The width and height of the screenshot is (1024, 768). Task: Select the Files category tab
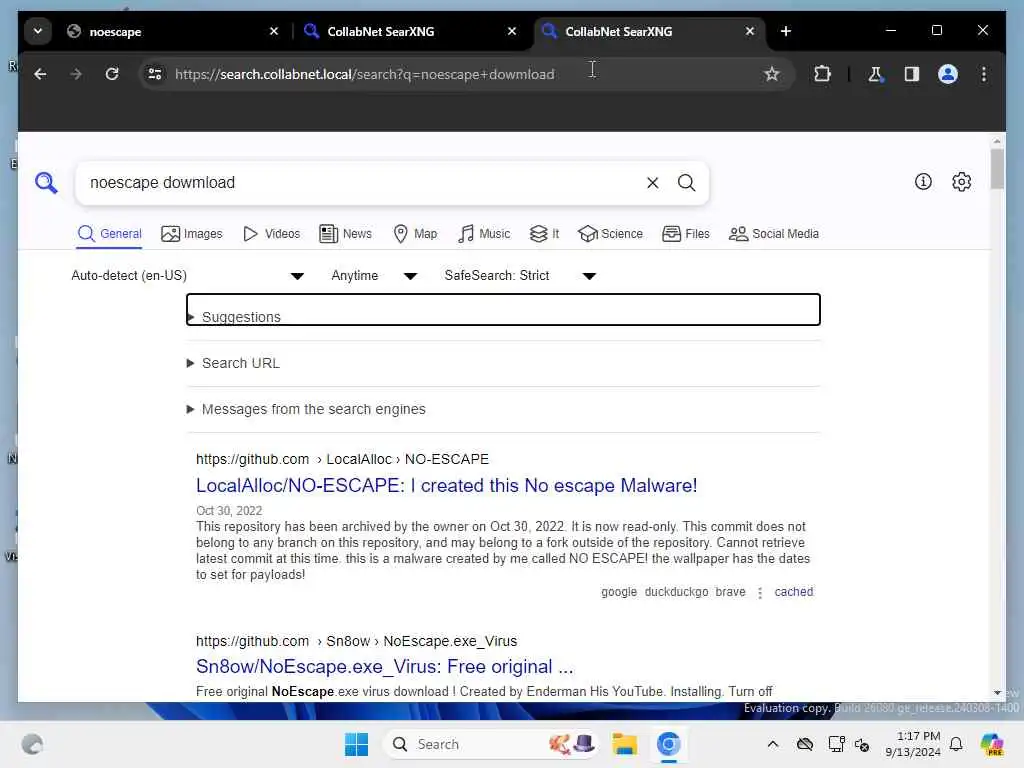(x=686, y=234)
